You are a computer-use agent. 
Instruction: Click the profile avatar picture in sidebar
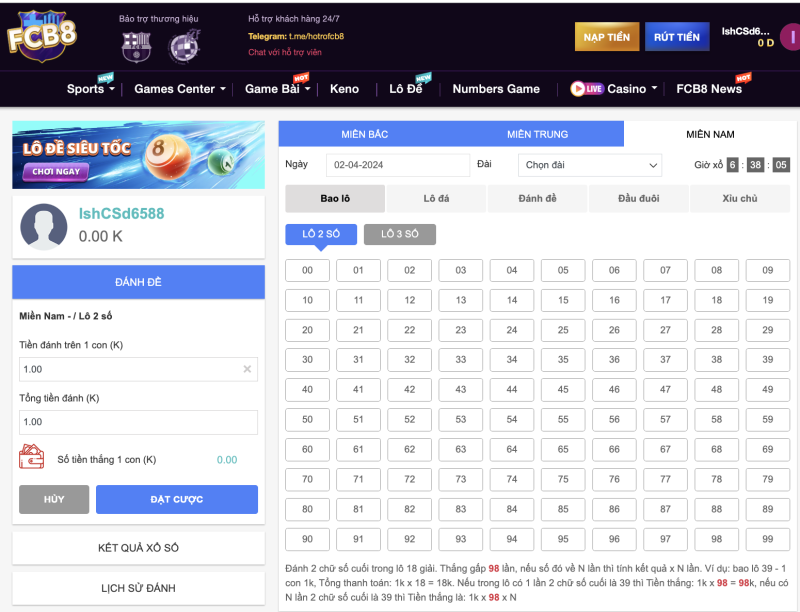coord(43,225)
